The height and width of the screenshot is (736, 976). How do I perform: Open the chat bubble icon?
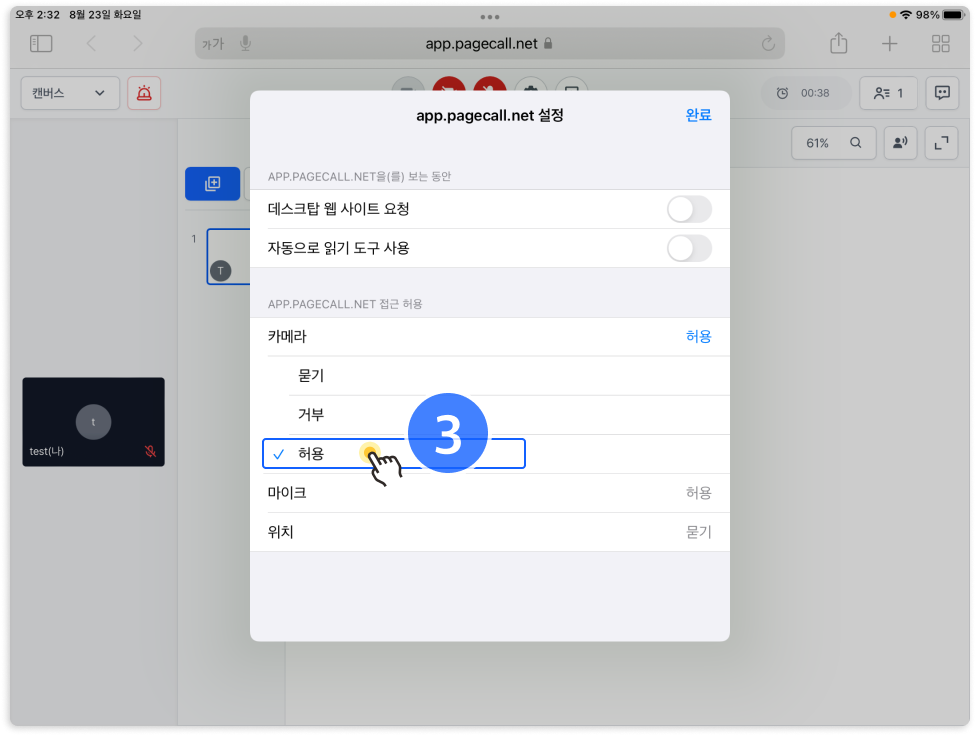coord(942,93)
